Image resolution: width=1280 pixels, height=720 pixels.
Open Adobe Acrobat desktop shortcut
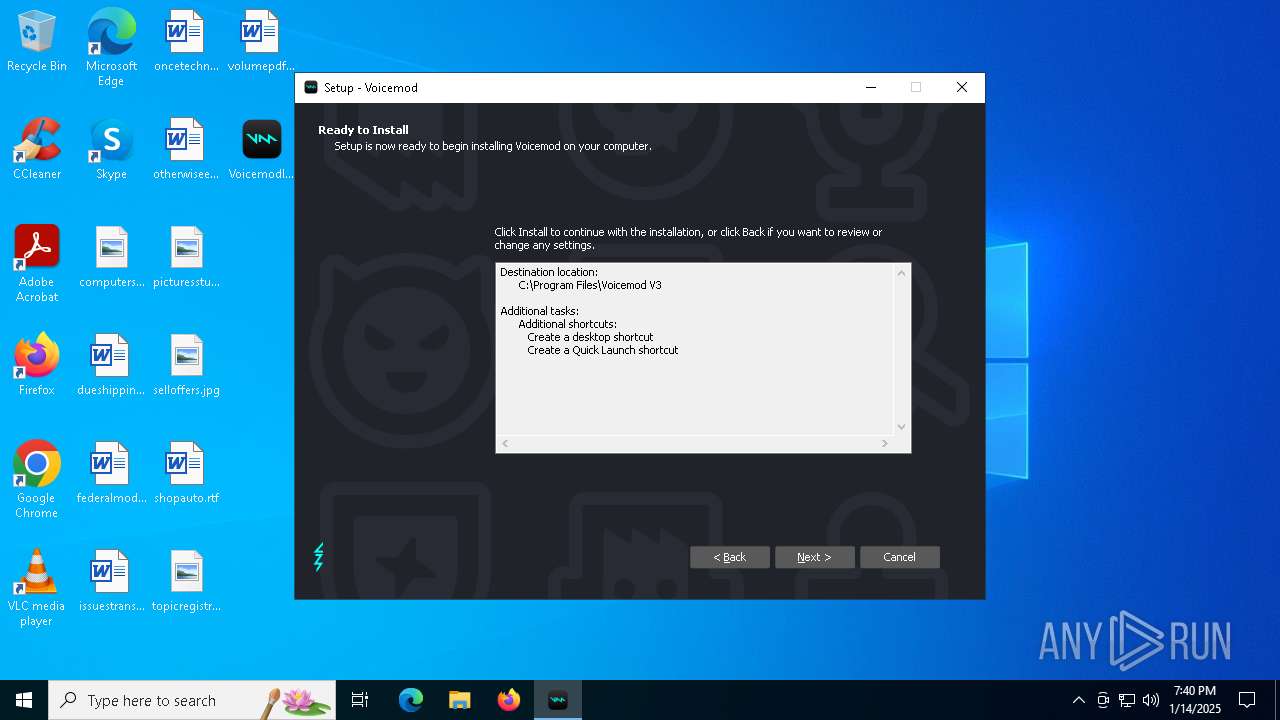click(37, 263)
